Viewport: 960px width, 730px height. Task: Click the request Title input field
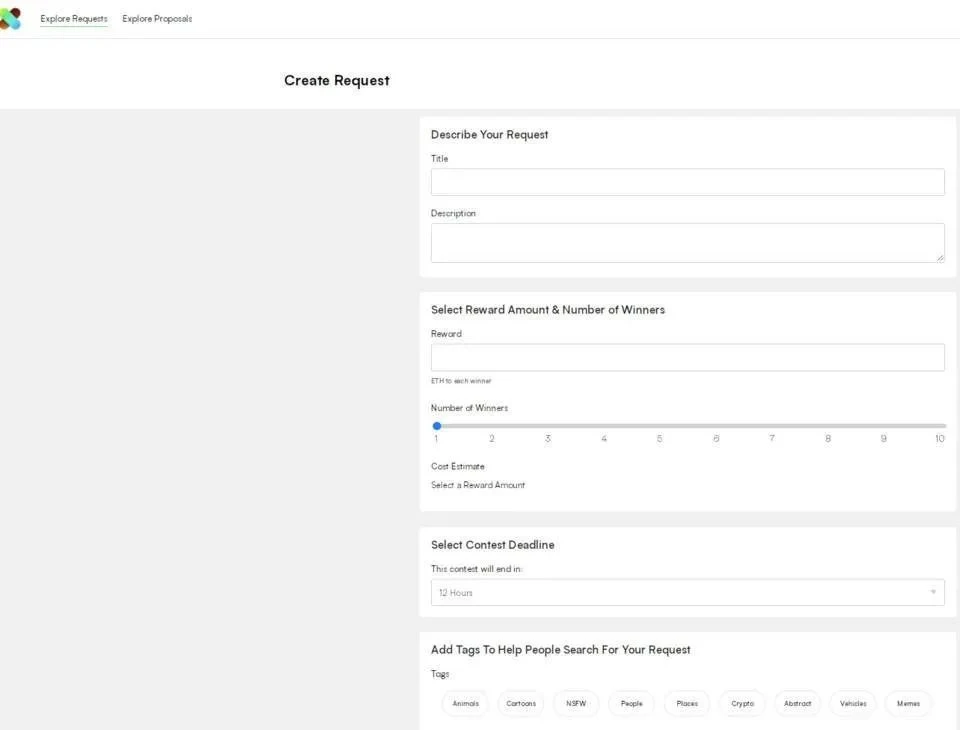click(x=687, y=182)
